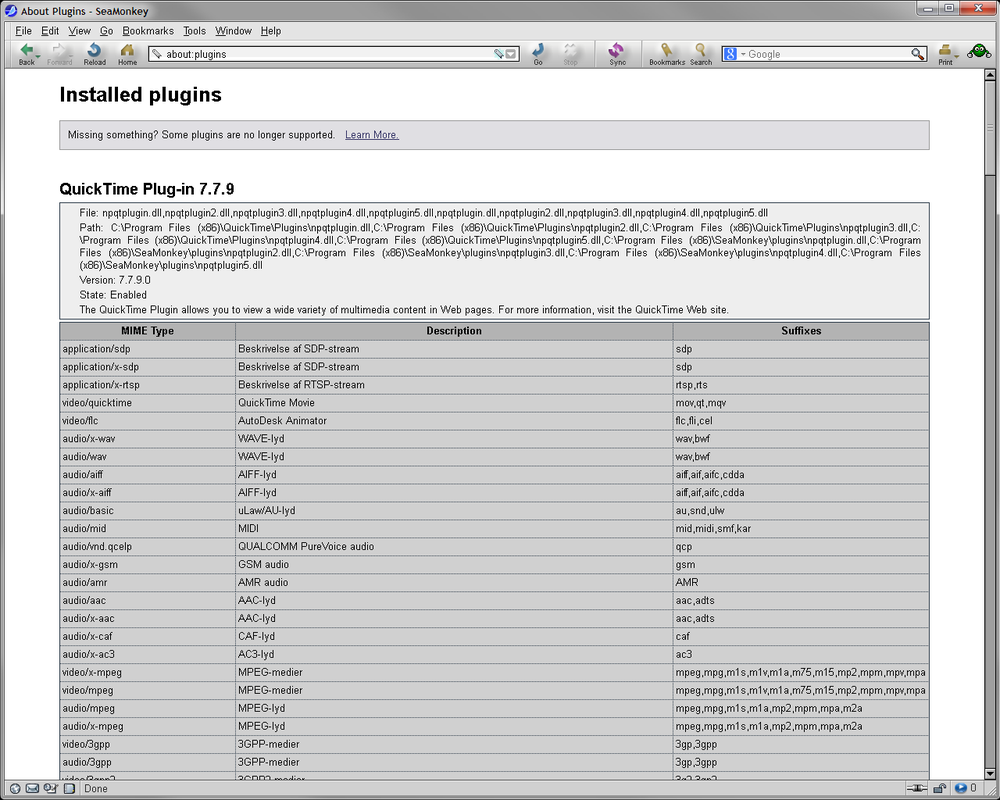Click the SeaMonkey throbber logo
Screen dimensions: 1000x800
tap(978, 52)
